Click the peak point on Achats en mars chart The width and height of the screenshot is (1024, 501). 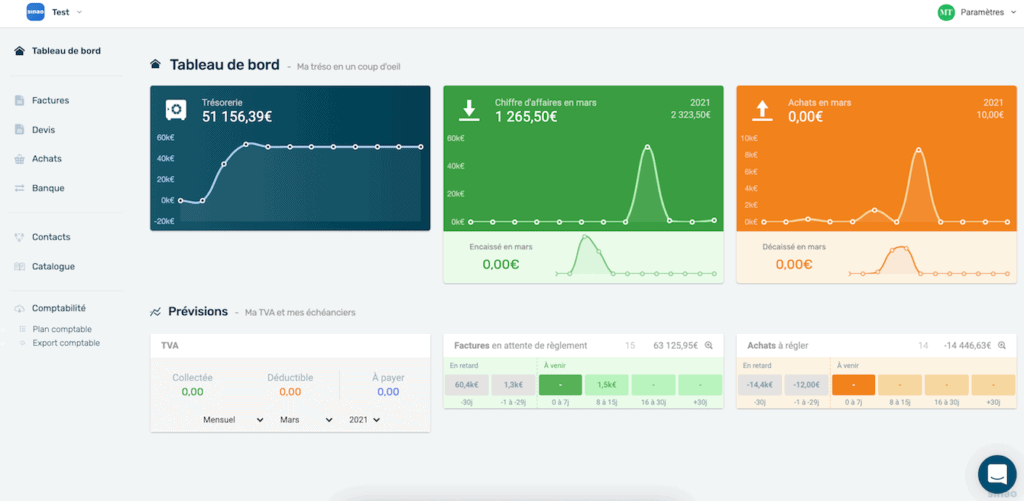coord(918,150)
